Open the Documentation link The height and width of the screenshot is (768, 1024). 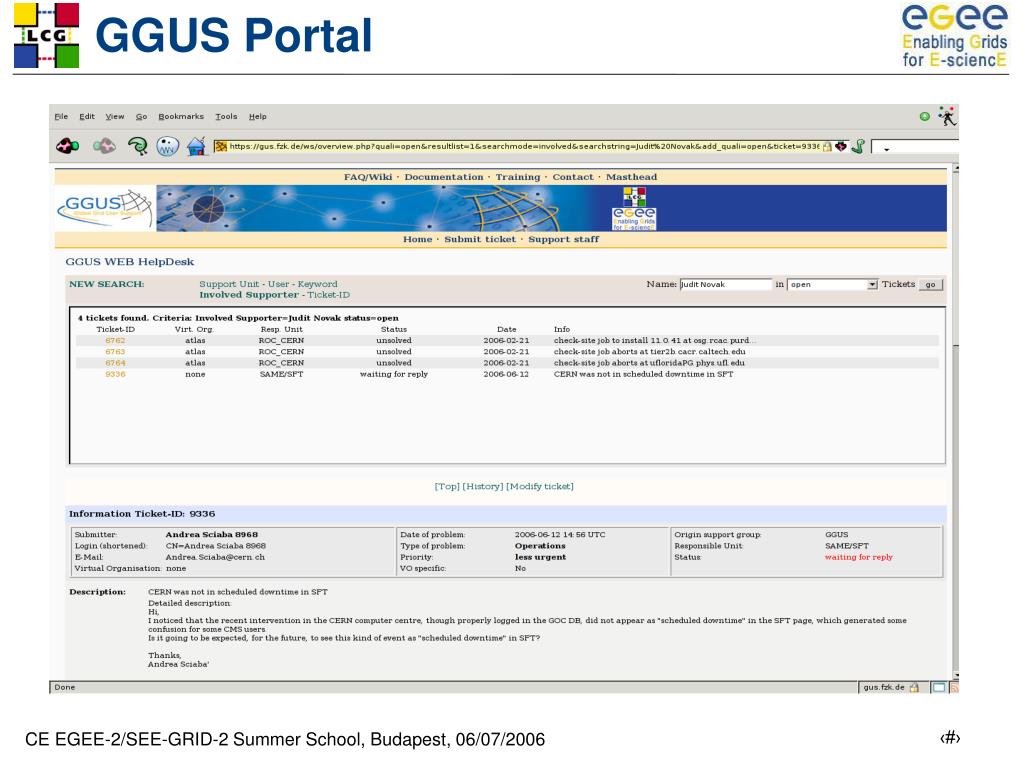[443, 177]
